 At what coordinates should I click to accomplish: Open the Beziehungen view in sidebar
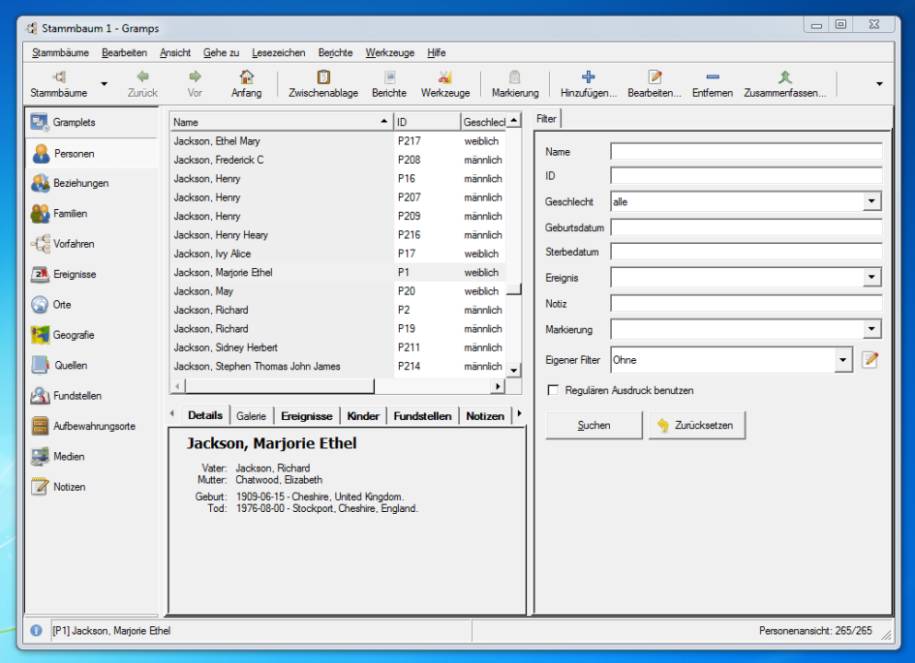pos(80,183)
